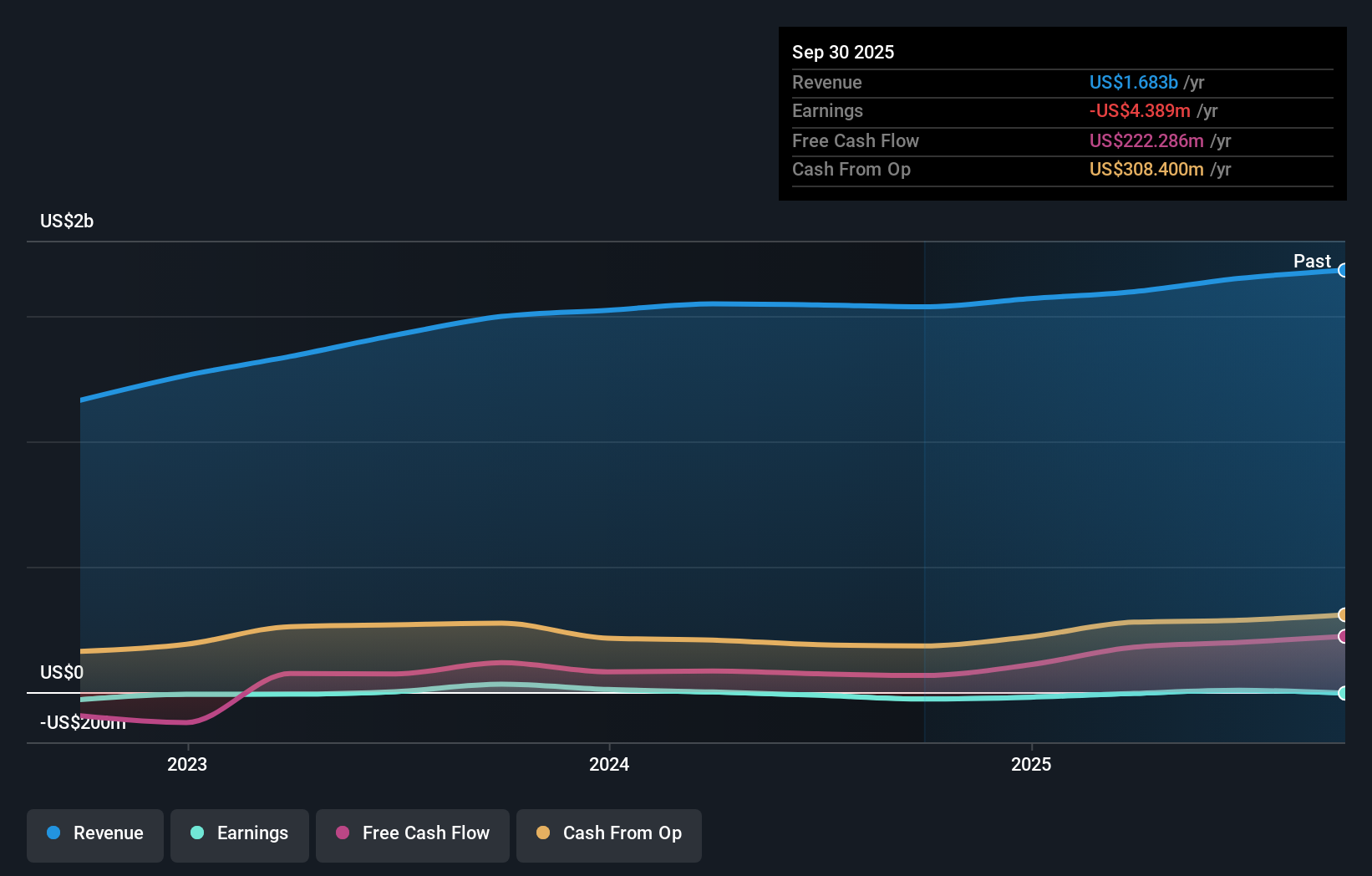Select the Cash From Op endpoint marker
1372x876 pixels.
click(1344, 614)
